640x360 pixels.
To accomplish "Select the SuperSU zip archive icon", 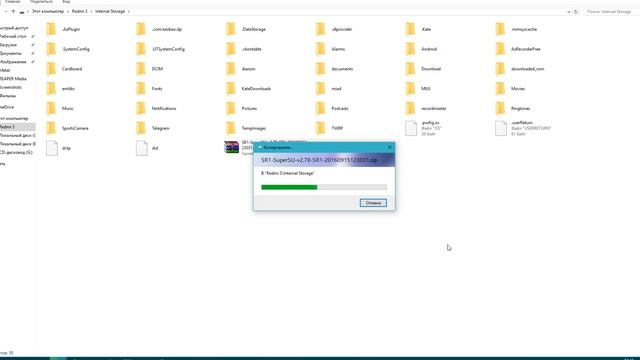I will coord(231,147).
